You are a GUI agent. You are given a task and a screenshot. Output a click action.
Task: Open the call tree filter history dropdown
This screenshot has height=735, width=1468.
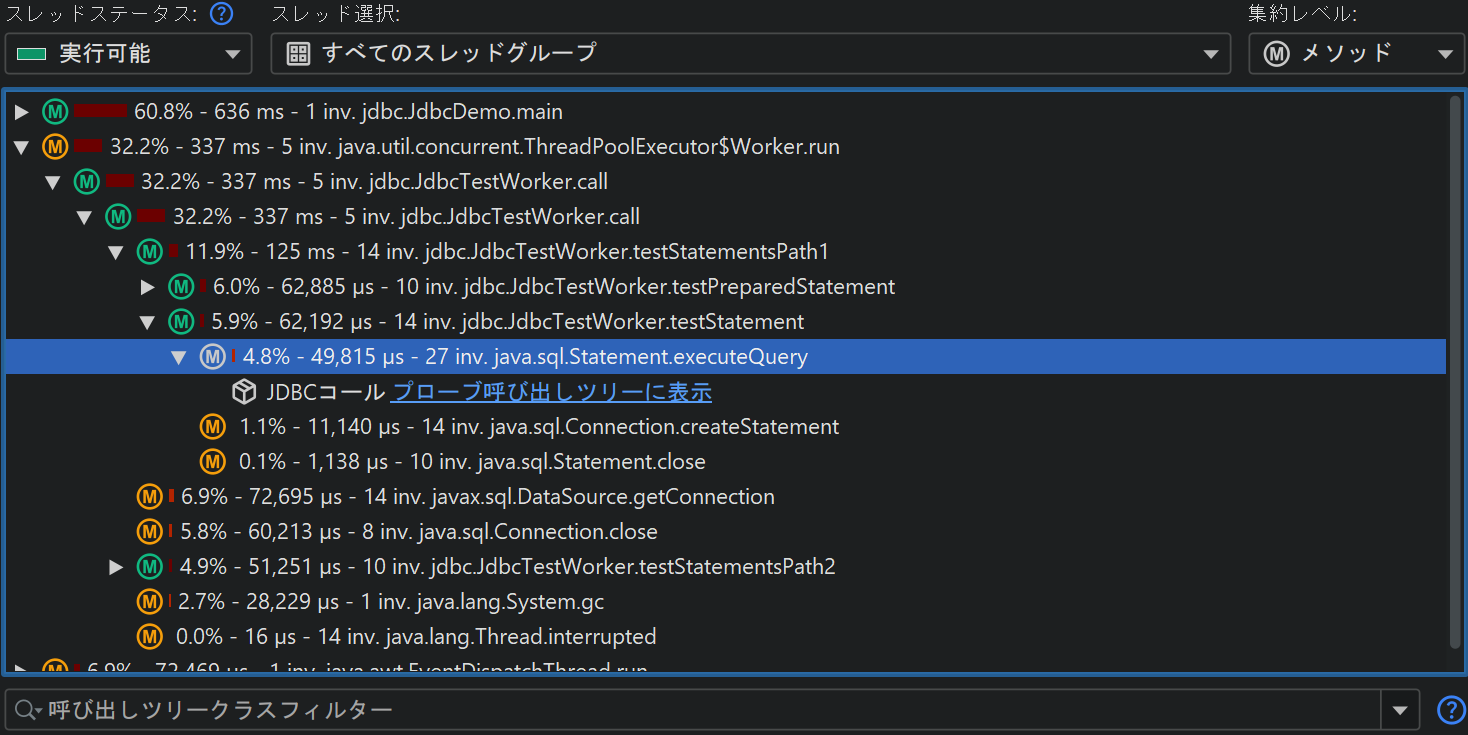tap(1399, 710)
